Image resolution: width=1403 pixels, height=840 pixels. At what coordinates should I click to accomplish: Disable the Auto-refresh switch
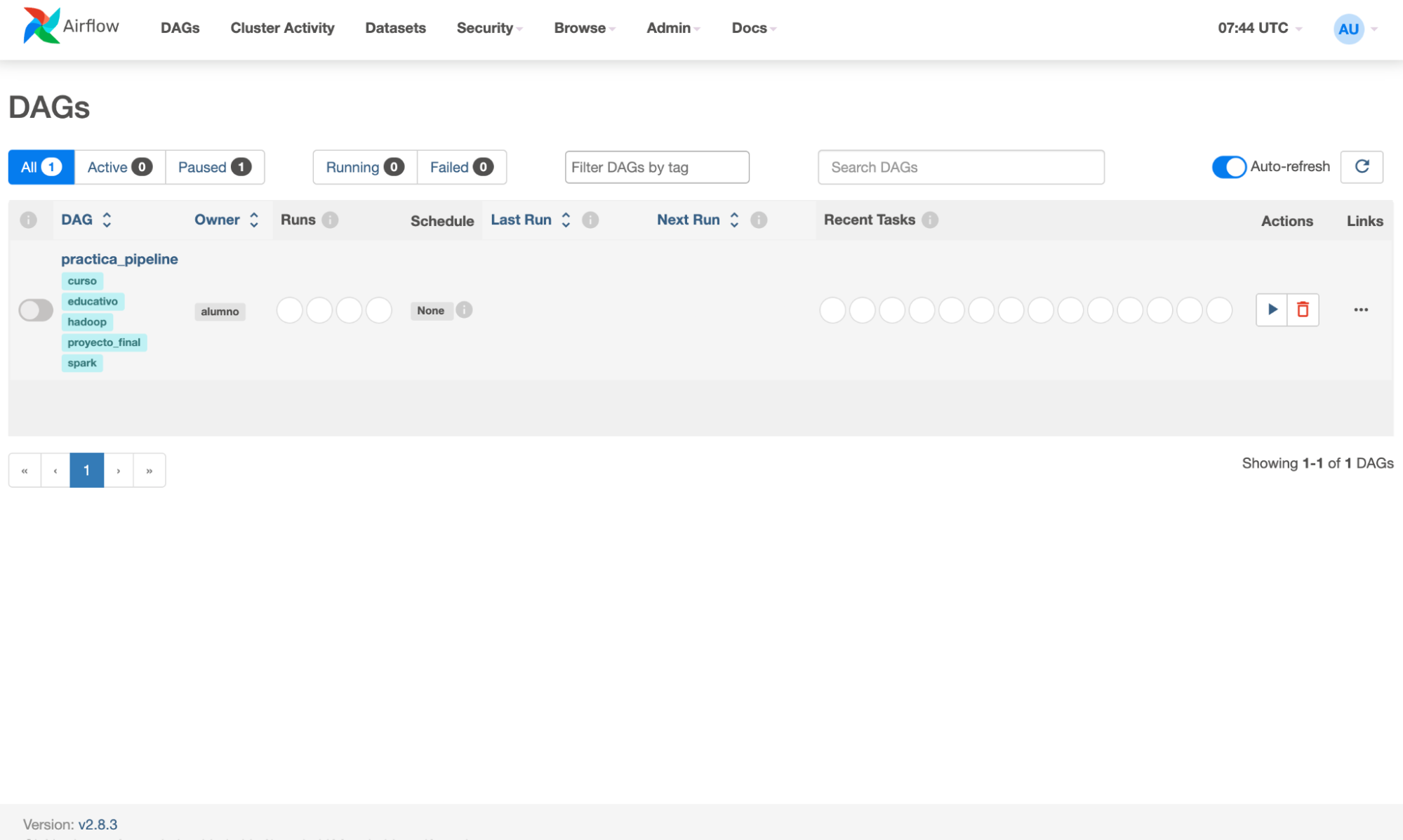(x=1229, y=167)
